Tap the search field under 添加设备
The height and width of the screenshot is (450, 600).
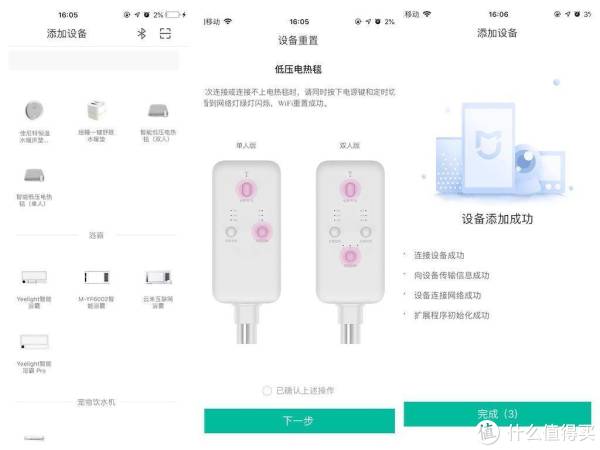click(x=93, y=60)
